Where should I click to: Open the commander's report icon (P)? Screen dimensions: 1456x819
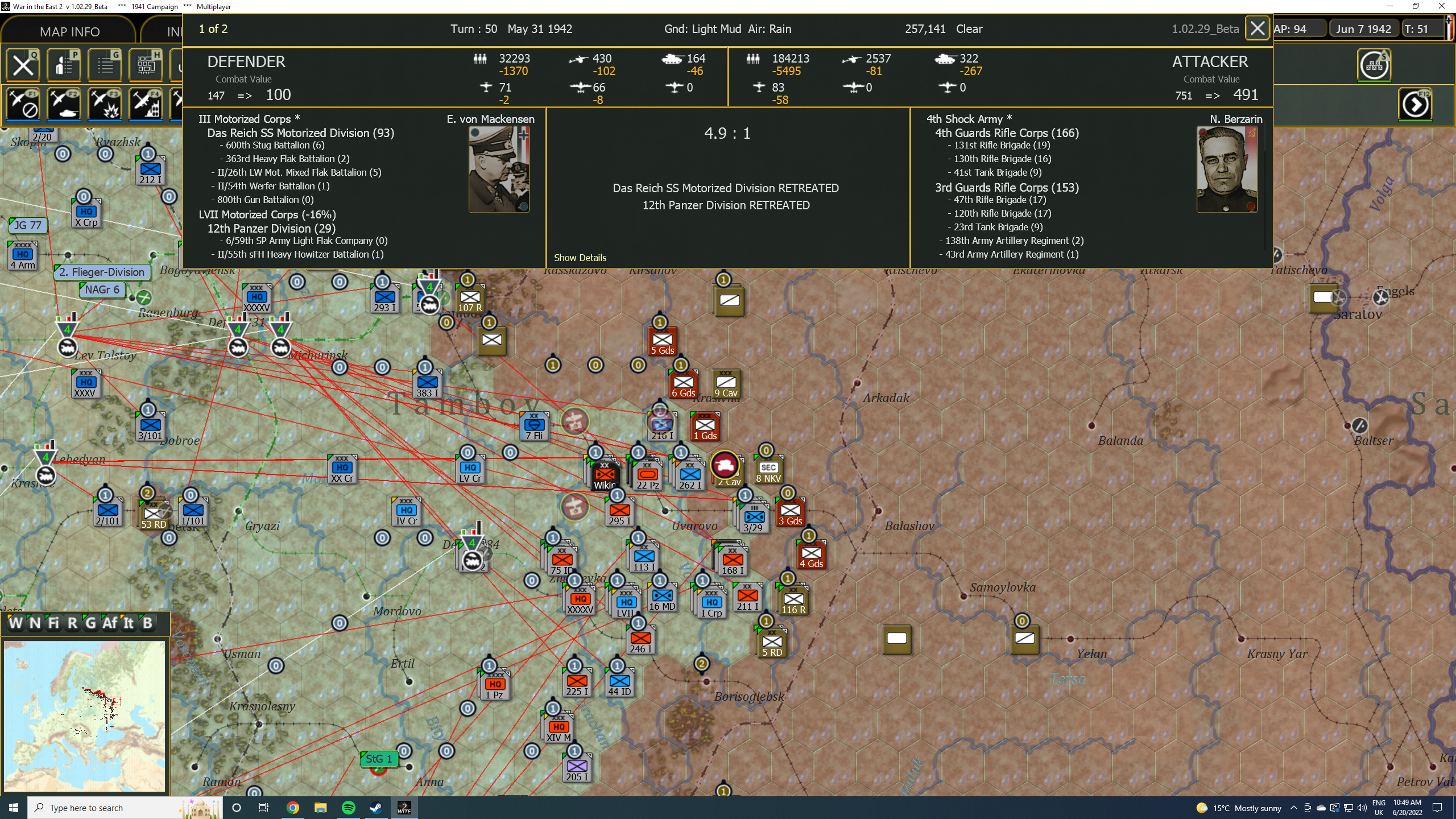[64, 64]
